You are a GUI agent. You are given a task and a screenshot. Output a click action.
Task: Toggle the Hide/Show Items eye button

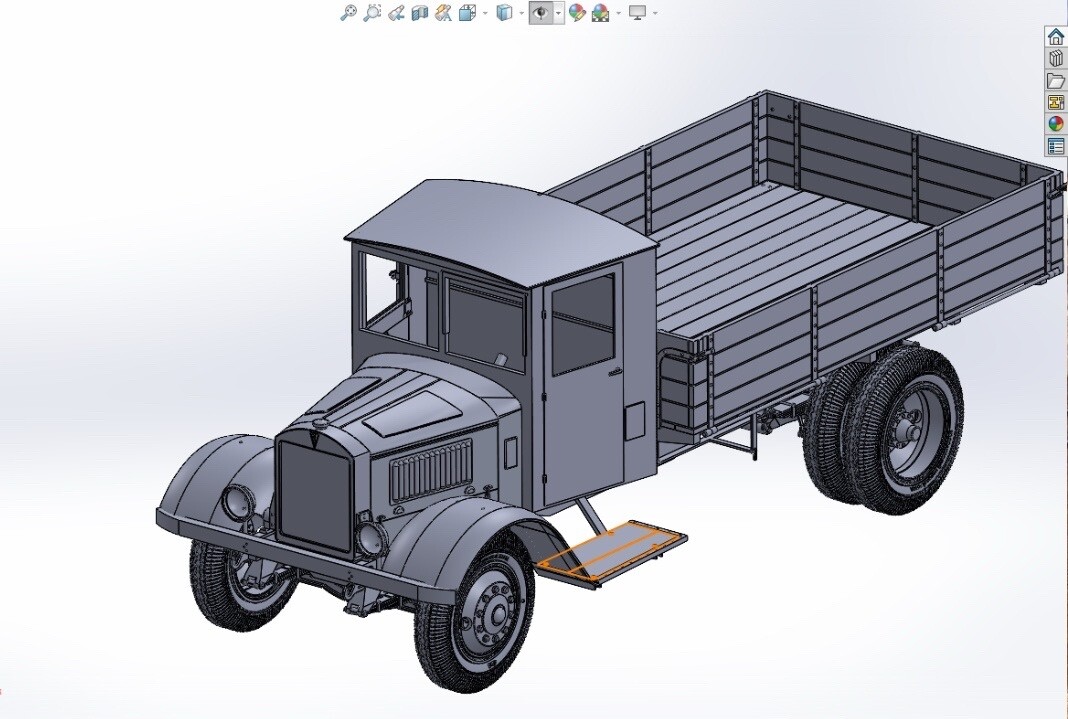pos(541,12)
